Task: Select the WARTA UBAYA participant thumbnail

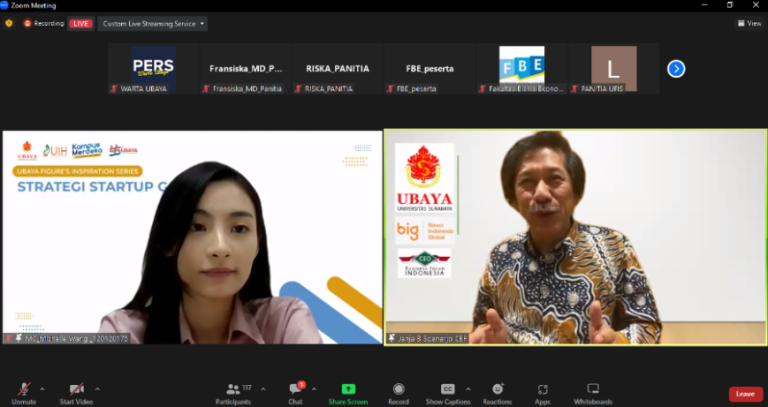Action: pos(153,69)
